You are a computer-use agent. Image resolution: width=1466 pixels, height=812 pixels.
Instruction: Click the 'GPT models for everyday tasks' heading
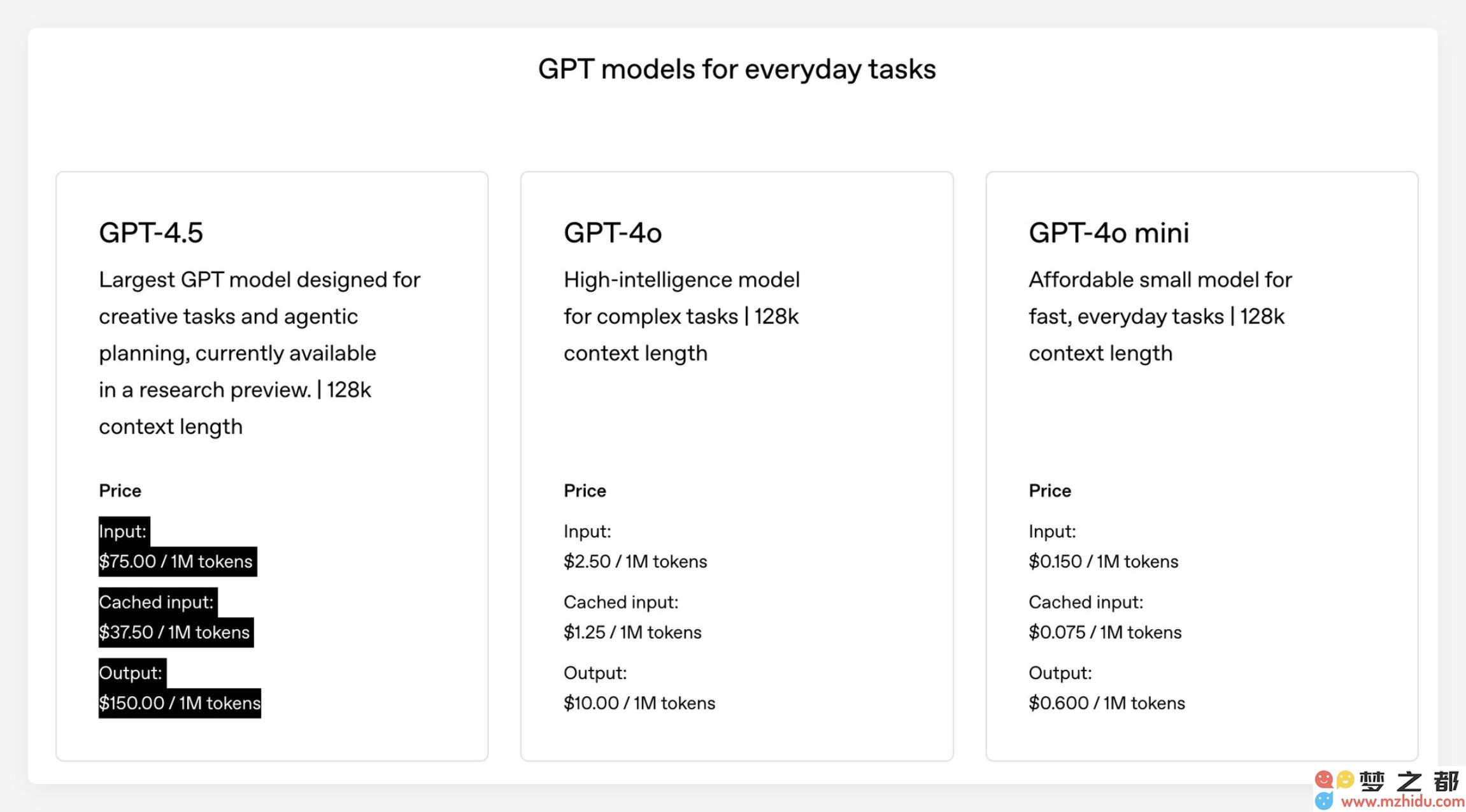737,69
